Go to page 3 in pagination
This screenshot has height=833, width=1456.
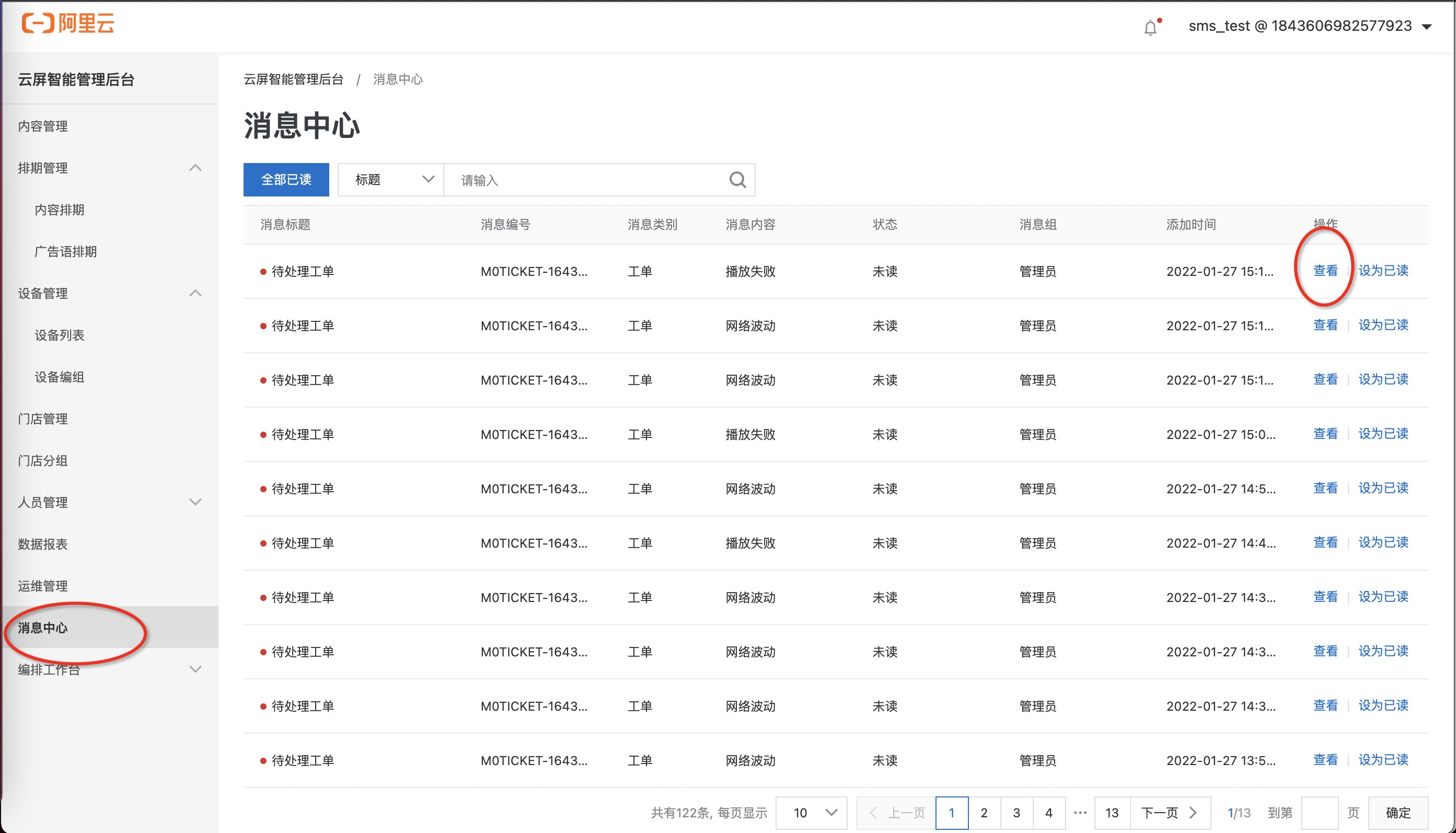point(1016,813)
